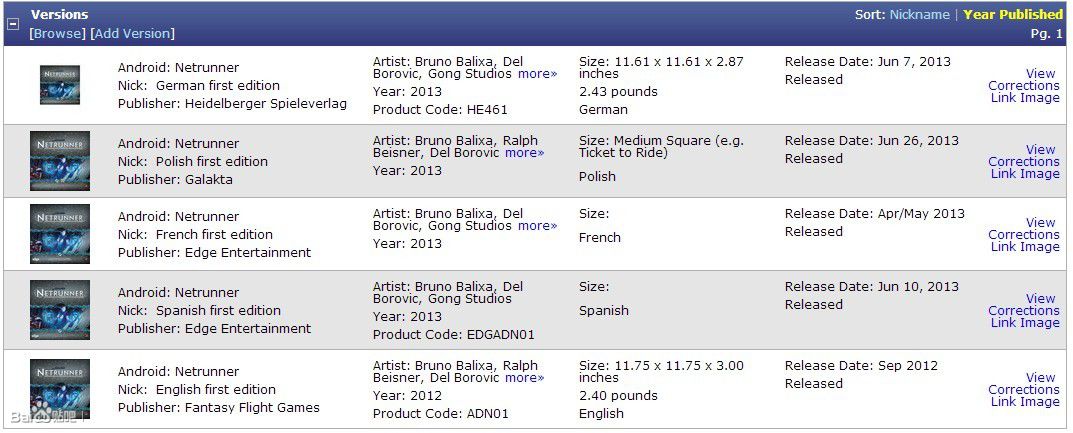Submit Corrections for the English edition
The width and height of the screenshot is (1073, 433).
pos(1023,390)
